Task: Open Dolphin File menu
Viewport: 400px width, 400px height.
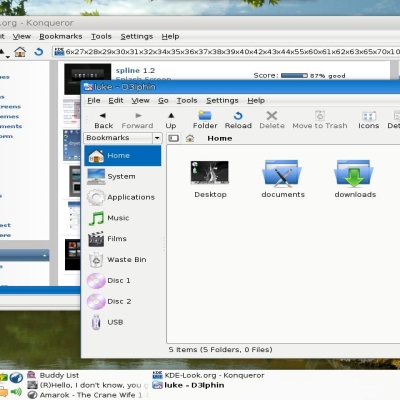Action: pyautogui.click(x=94, y=100)
